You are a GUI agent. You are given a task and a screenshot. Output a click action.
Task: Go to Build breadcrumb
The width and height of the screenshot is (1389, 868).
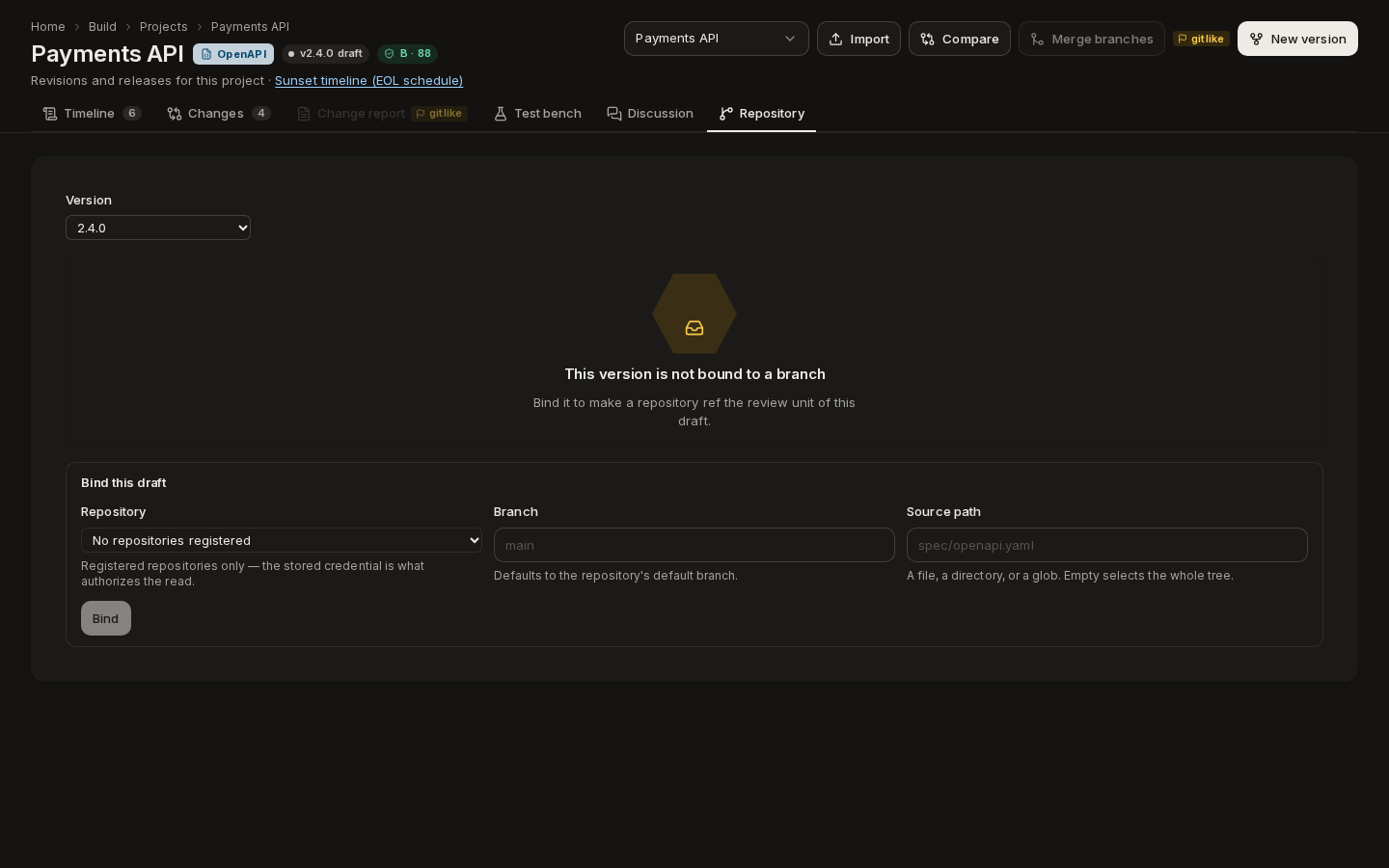102,27
